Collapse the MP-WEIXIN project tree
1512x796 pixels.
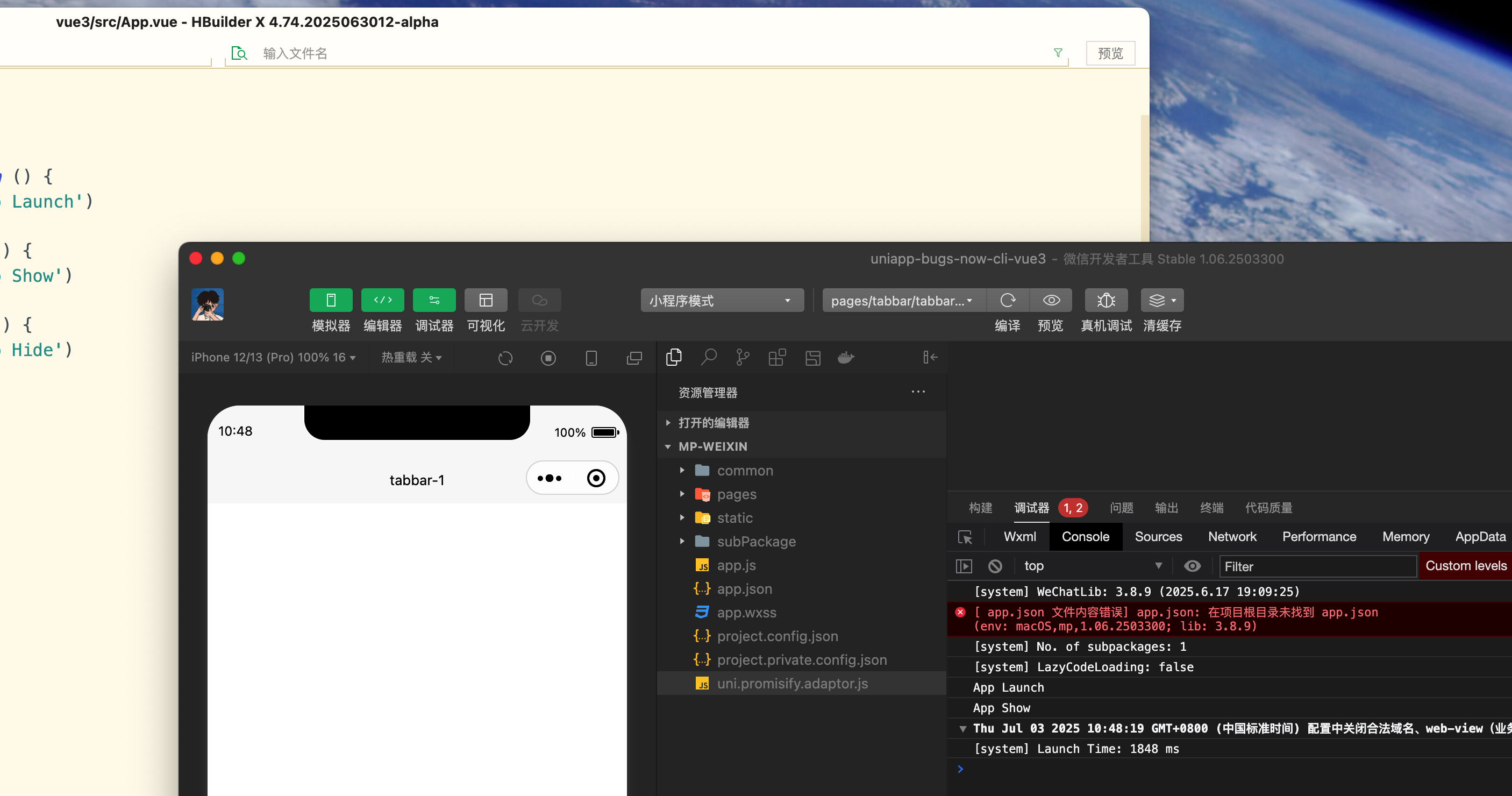[x=801, y=446]
